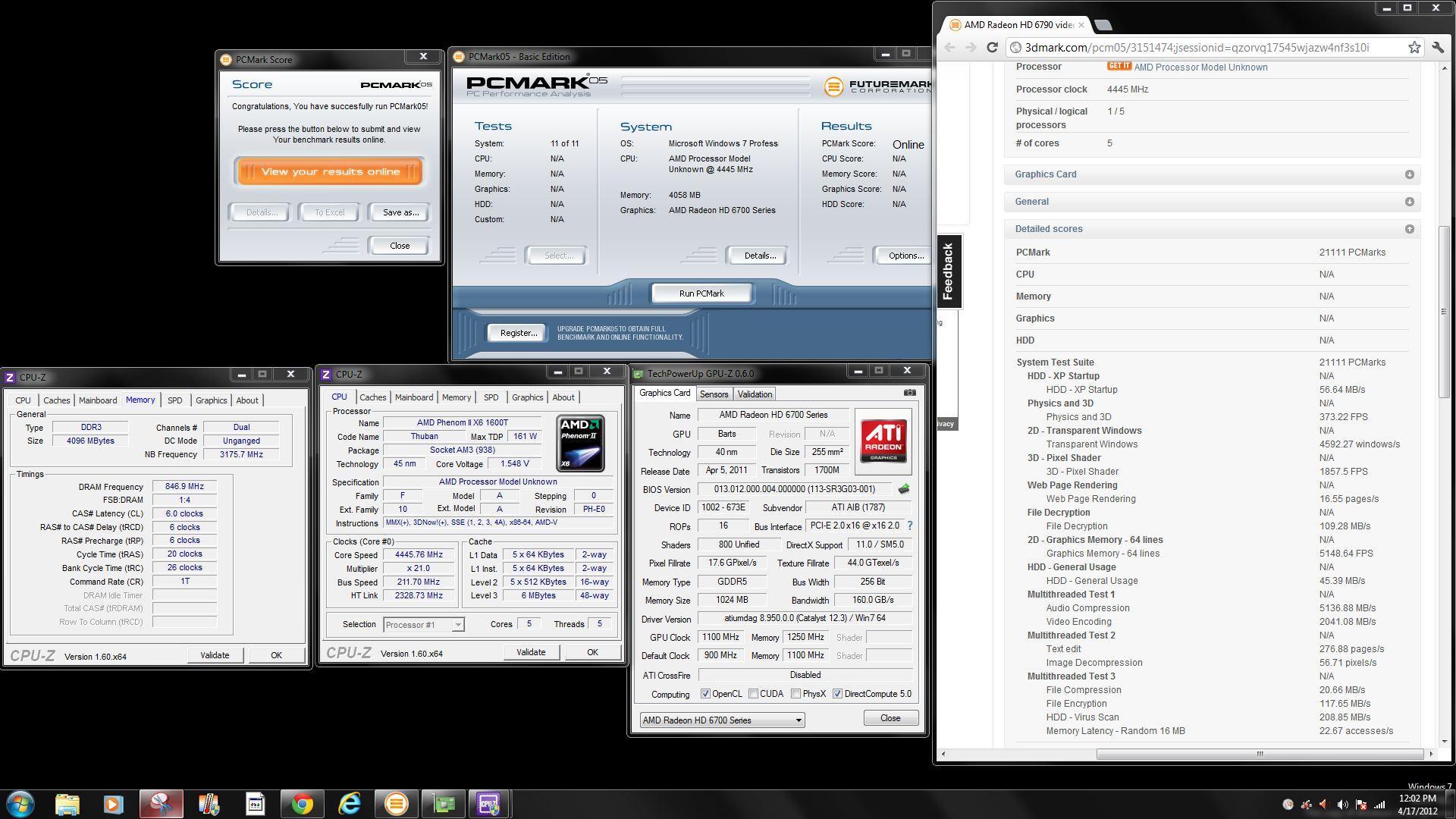This screenshot has width=1456, height=819.
Task: Click GPU-Z screenshot camera icon
Action: coord(909,393)
